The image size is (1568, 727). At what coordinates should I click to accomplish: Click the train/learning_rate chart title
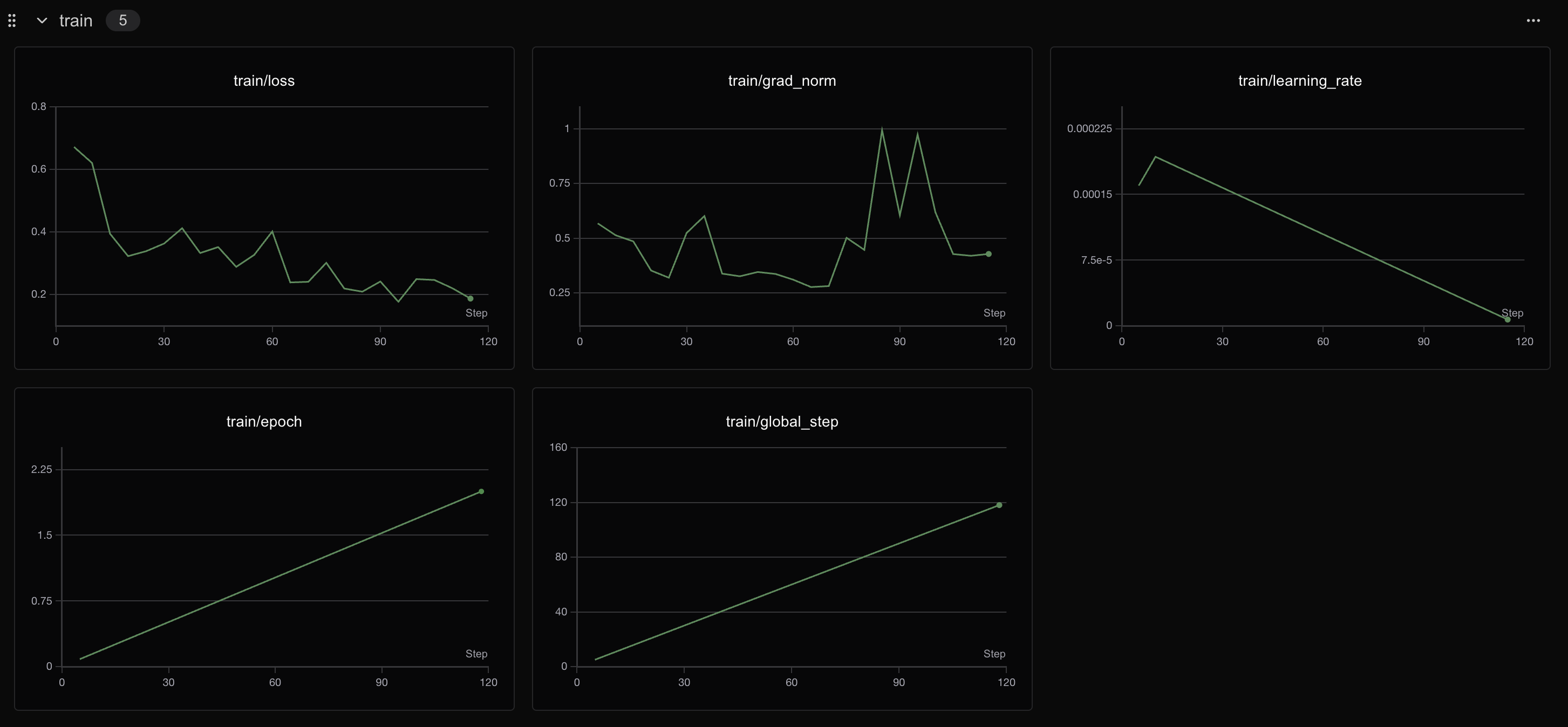[1300, 81]
